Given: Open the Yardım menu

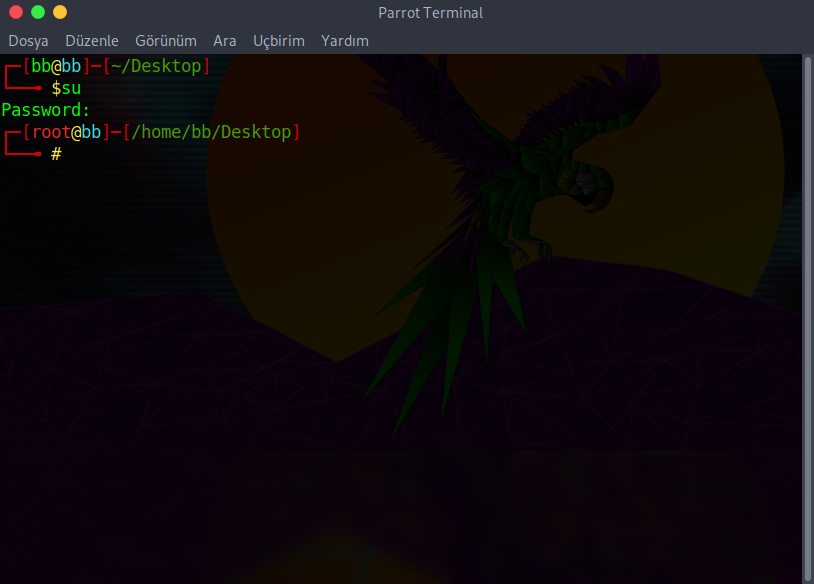Looking at the screenshot, I should pyautogui.click(x=345, y=41).
